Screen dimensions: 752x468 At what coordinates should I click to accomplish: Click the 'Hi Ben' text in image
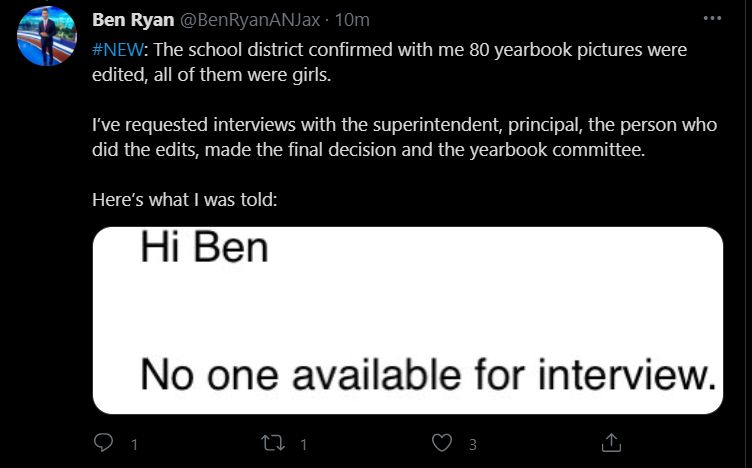pyautogui.click(x=204, y=247)
